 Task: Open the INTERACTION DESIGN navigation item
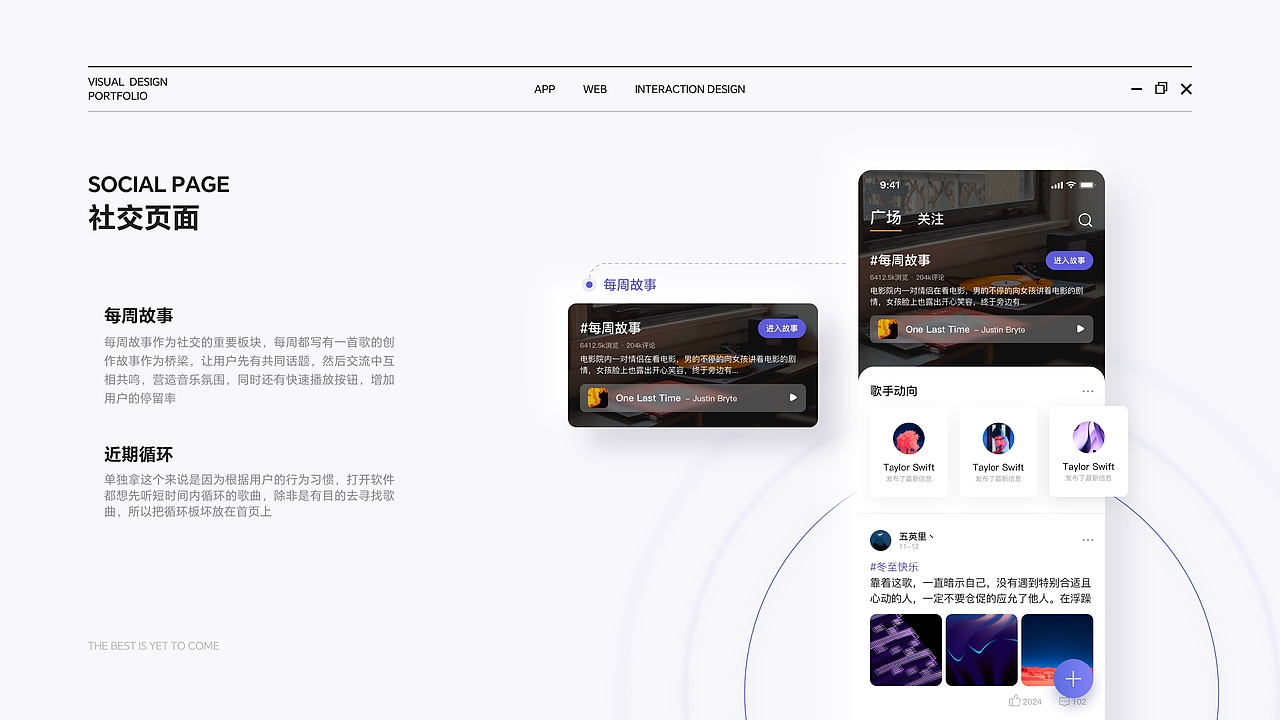click(690, 89)
